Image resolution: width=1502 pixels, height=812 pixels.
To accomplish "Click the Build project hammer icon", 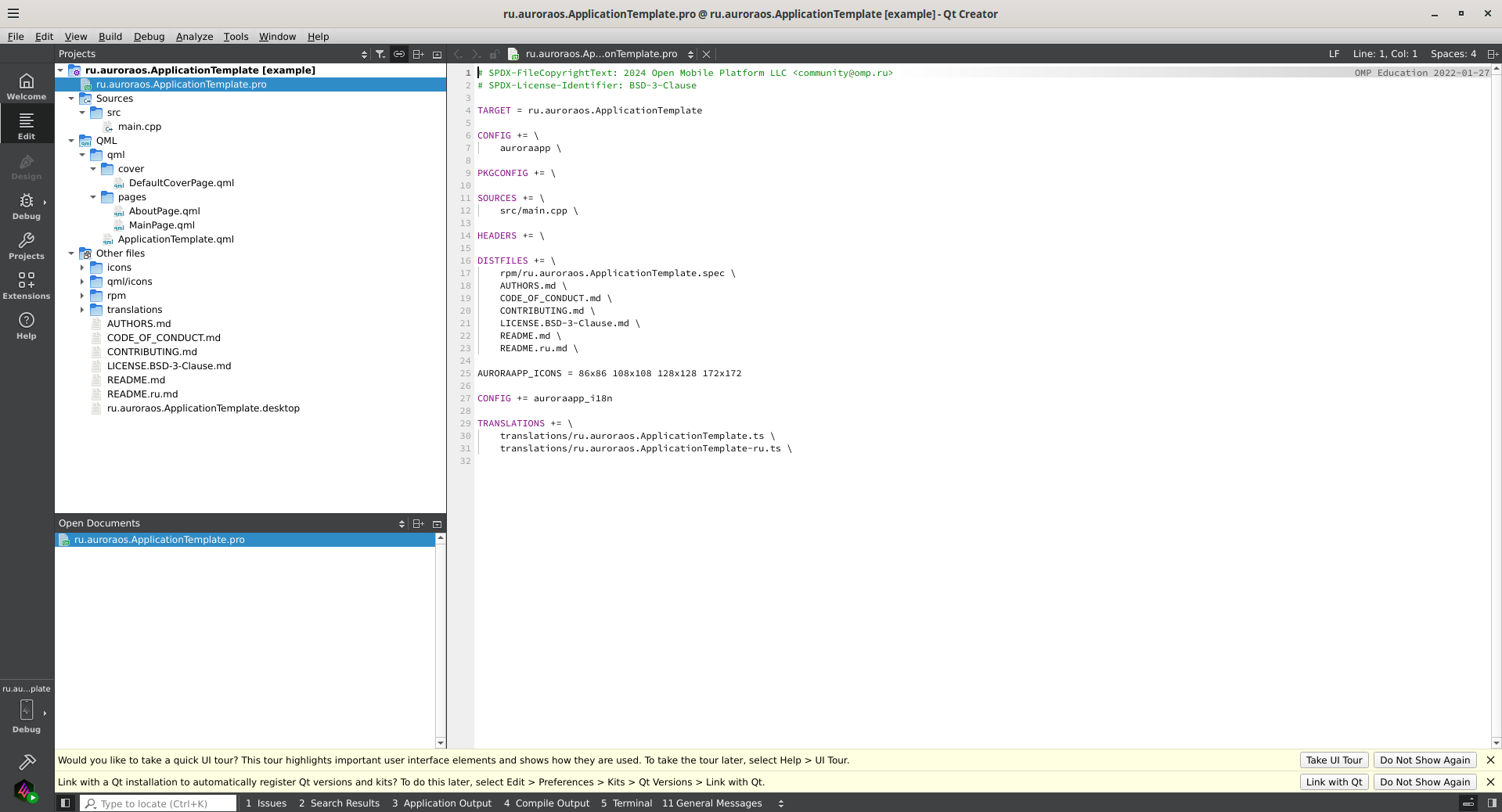I will pyautogui.click(x=27, y=761).
